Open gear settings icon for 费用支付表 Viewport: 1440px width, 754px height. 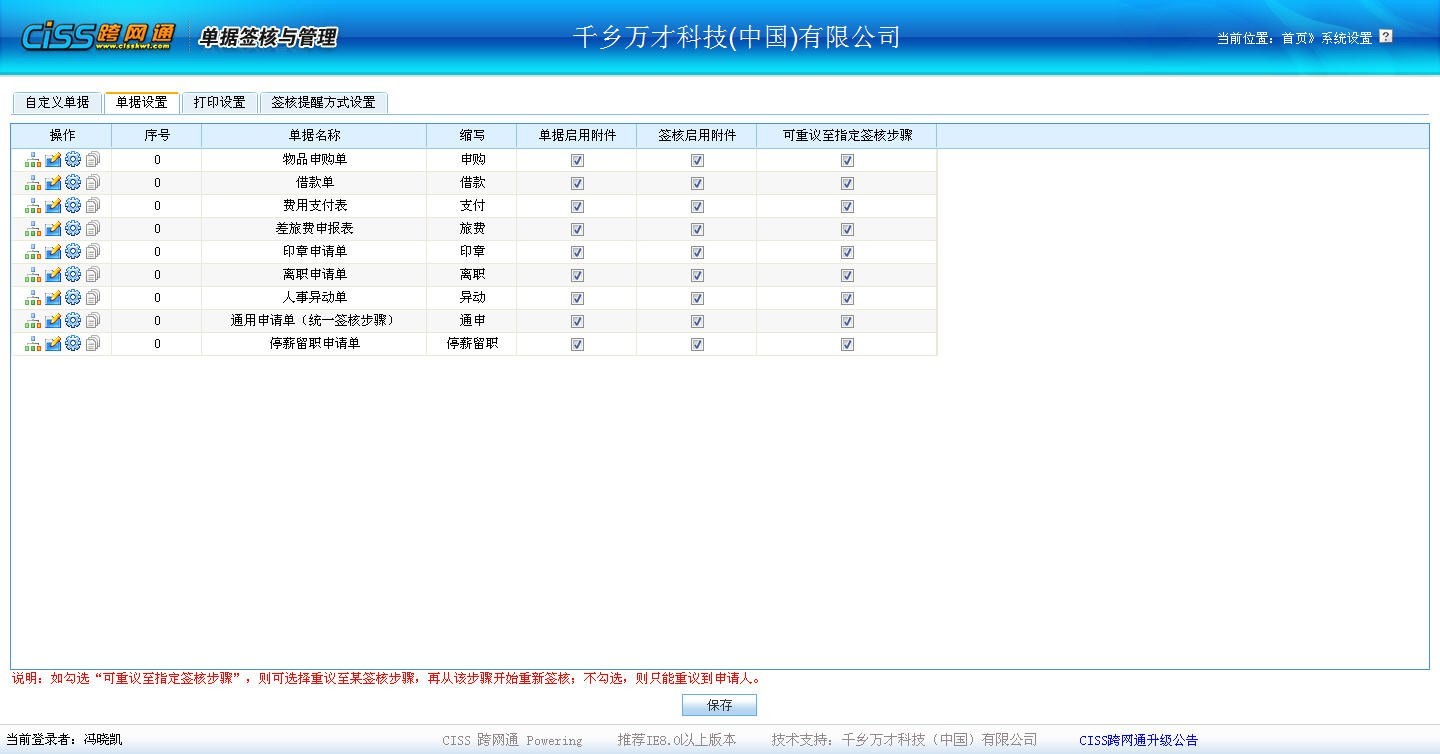[73, 206]
